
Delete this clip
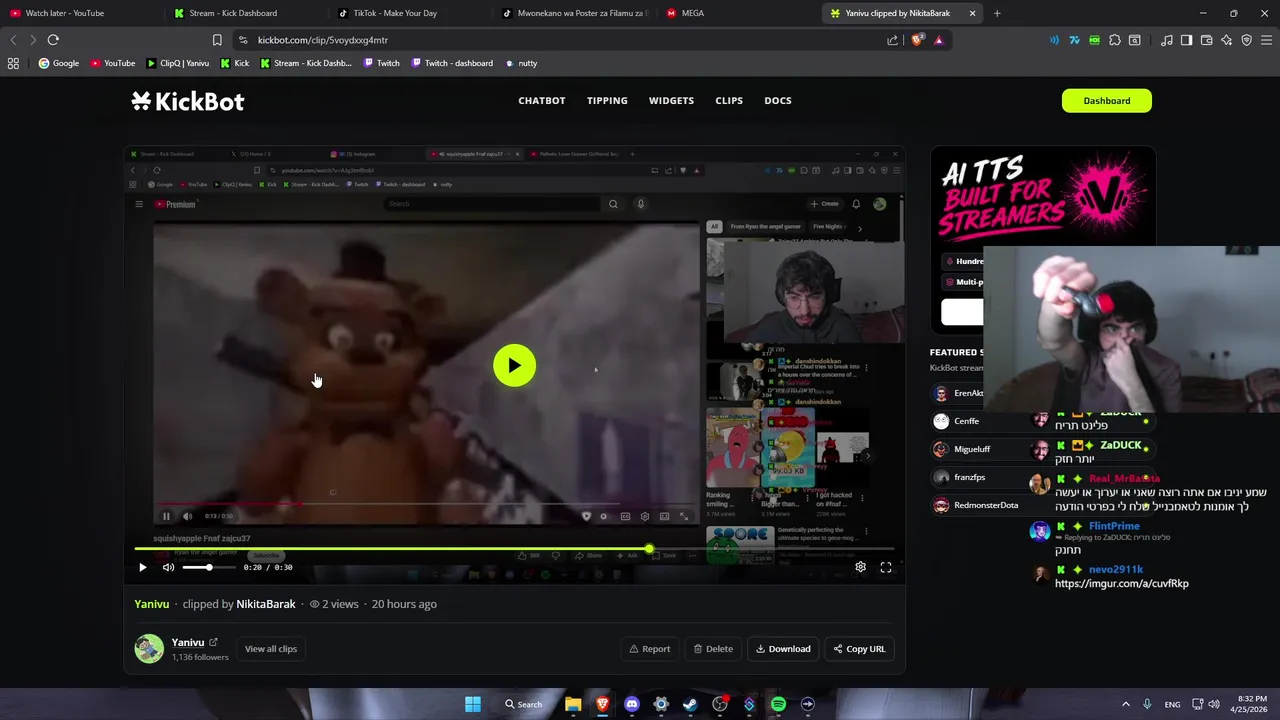click(713, 649)
